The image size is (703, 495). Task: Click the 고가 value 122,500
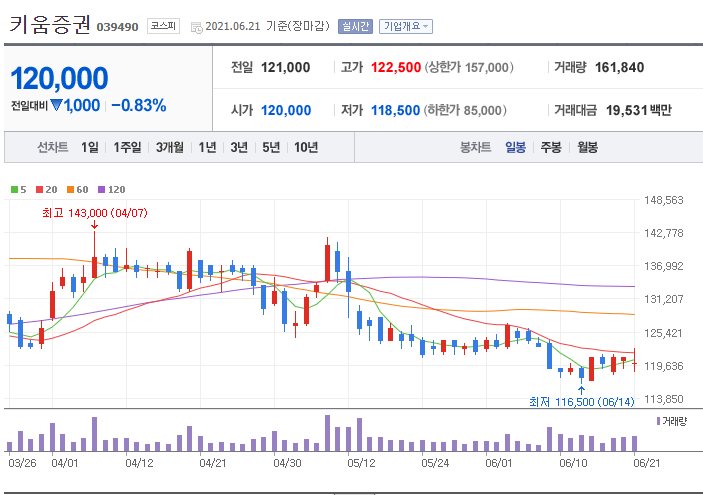click(x=396, y=68)
